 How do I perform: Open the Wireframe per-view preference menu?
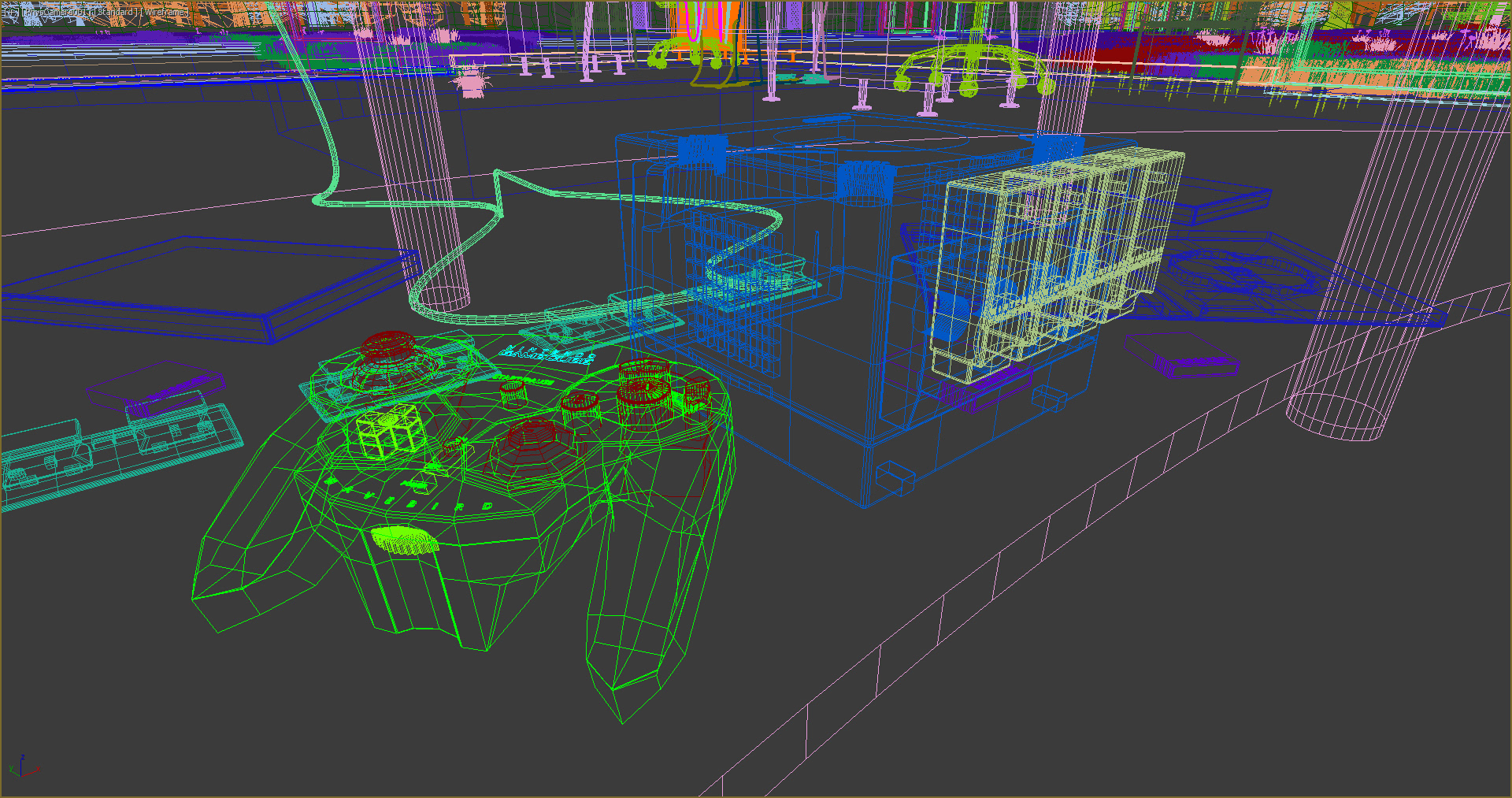point(165,13)
